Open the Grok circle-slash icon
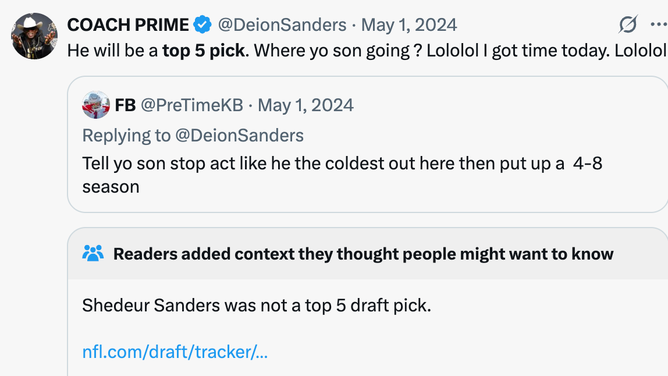 coord(628,24)
